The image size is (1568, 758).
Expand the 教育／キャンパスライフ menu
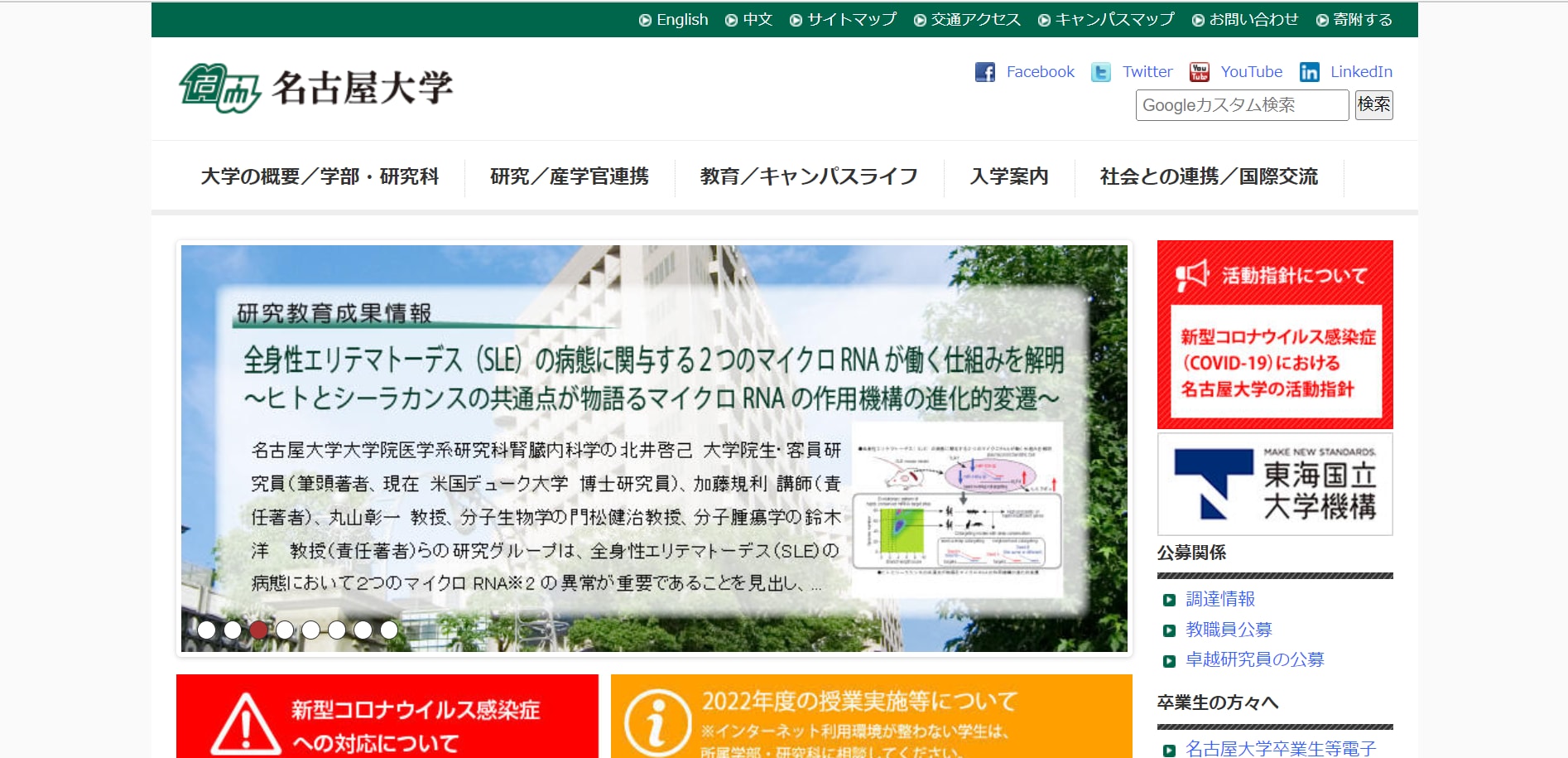coord(809,176)
